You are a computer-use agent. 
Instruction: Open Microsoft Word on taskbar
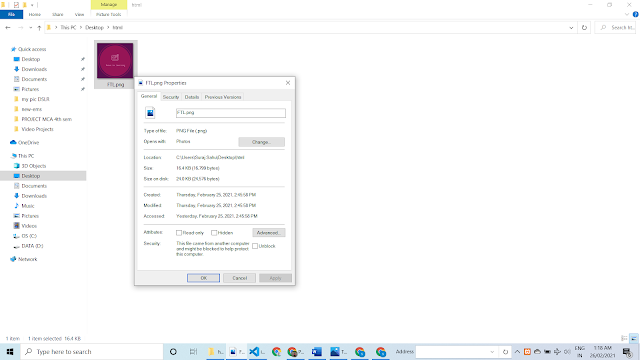tap(317, 352)
